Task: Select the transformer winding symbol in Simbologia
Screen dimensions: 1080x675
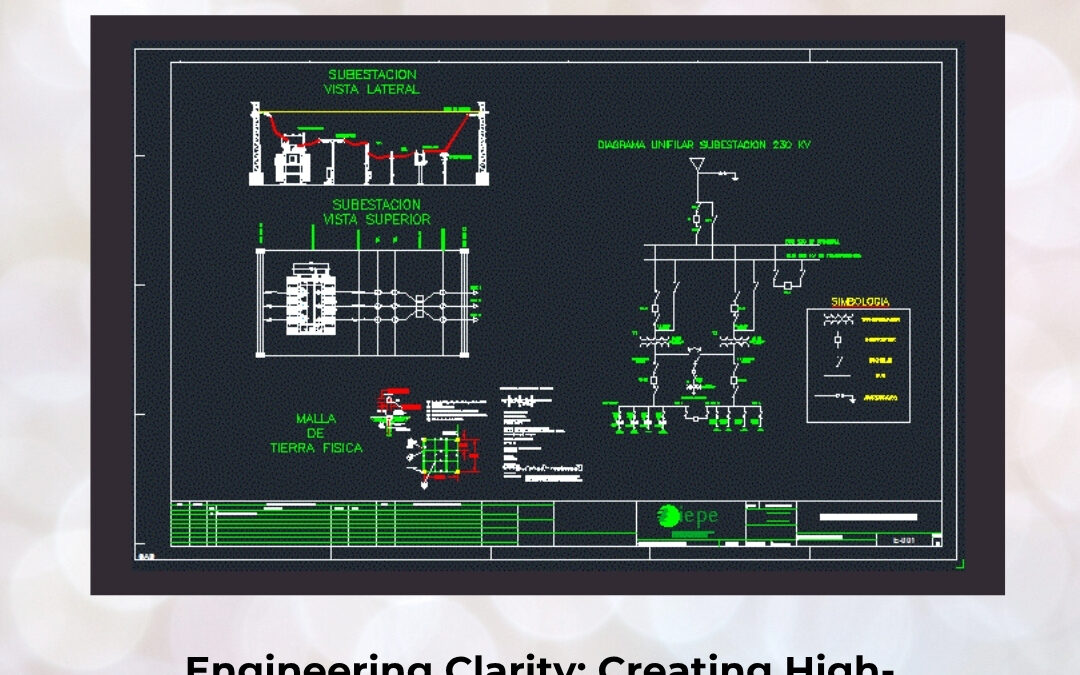Action: pyautogui.click(x=836, y=318)
